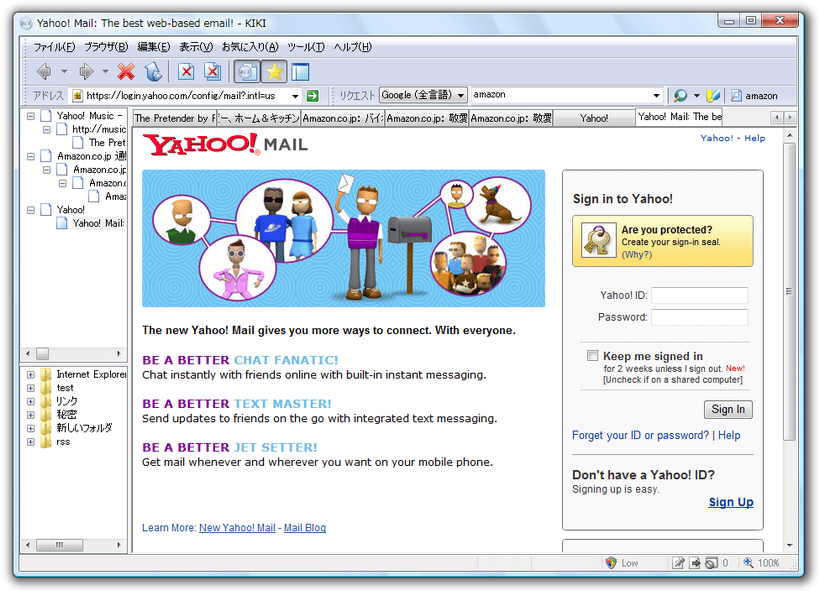Open the Forward button history dropdown

tap(105, 71)
